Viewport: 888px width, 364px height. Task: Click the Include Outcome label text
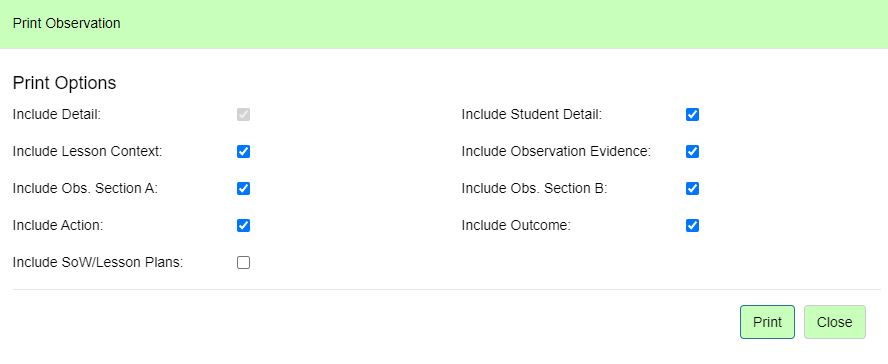(x=516, y=225)
